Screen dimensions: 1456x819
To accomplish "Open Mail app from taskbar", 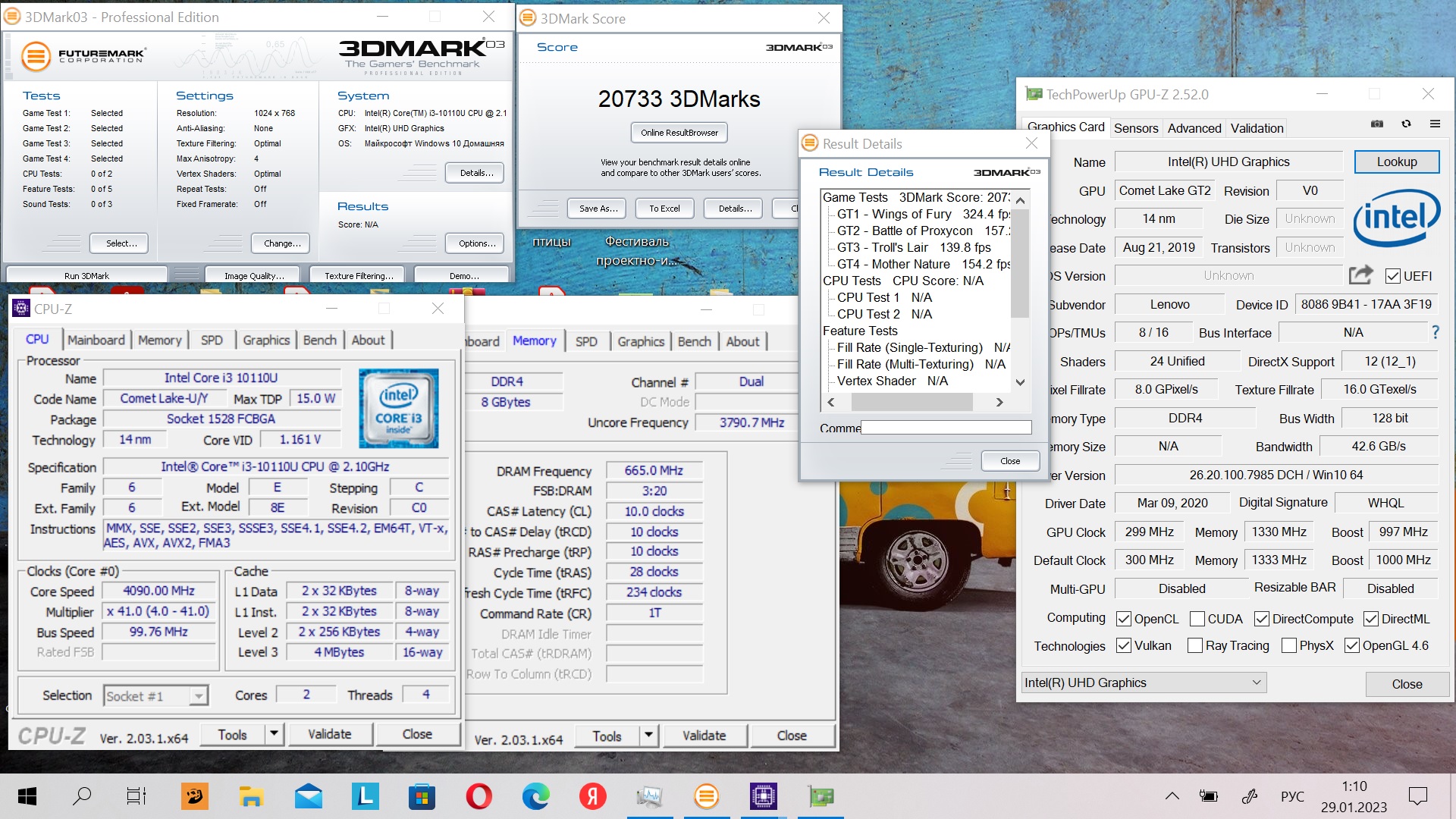I will pos(309,796).
